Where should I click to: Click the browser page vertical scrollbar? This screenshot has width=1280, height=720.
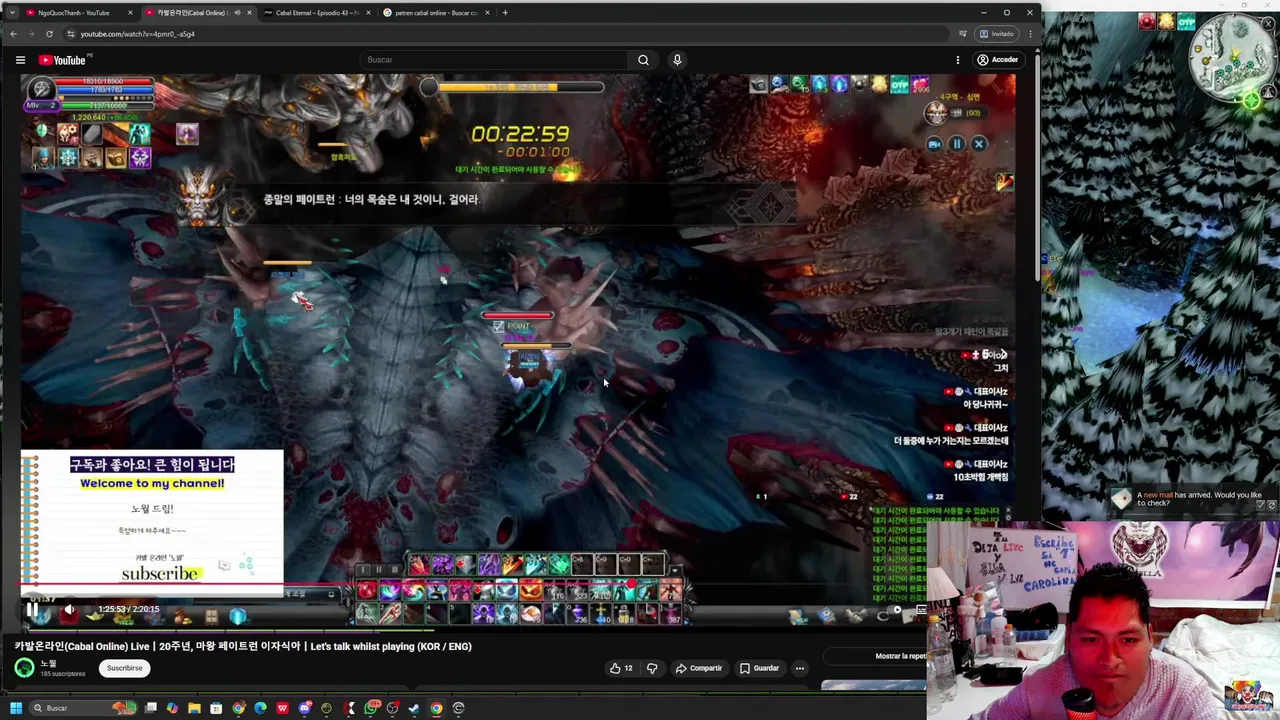(1036, 165)
